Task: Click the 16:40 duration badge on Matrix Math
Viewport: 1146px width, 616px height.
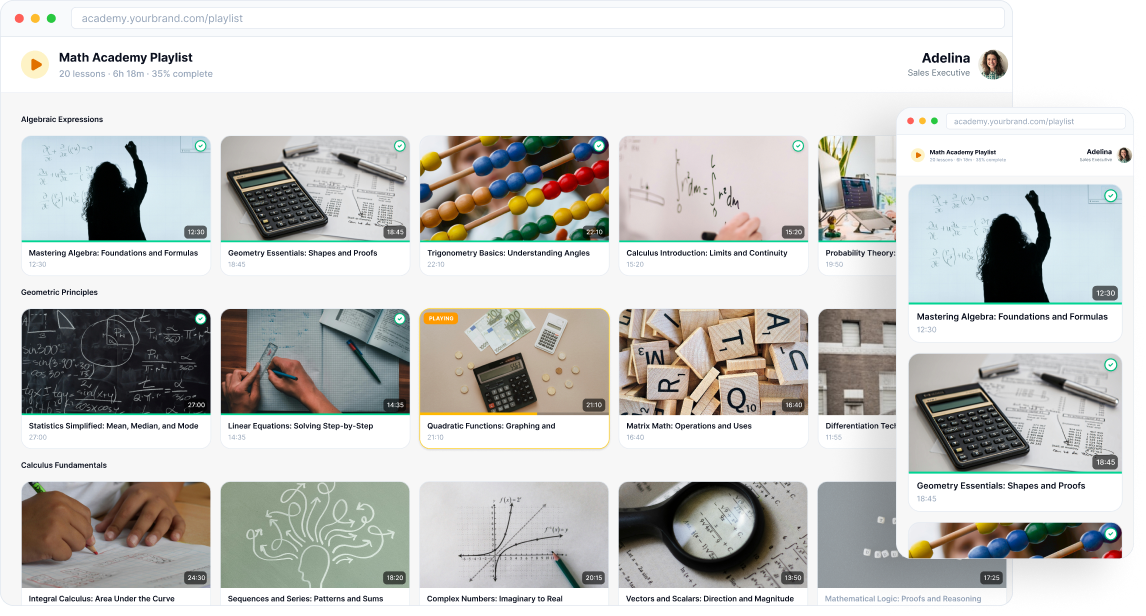Action: [x=793, y=405]
